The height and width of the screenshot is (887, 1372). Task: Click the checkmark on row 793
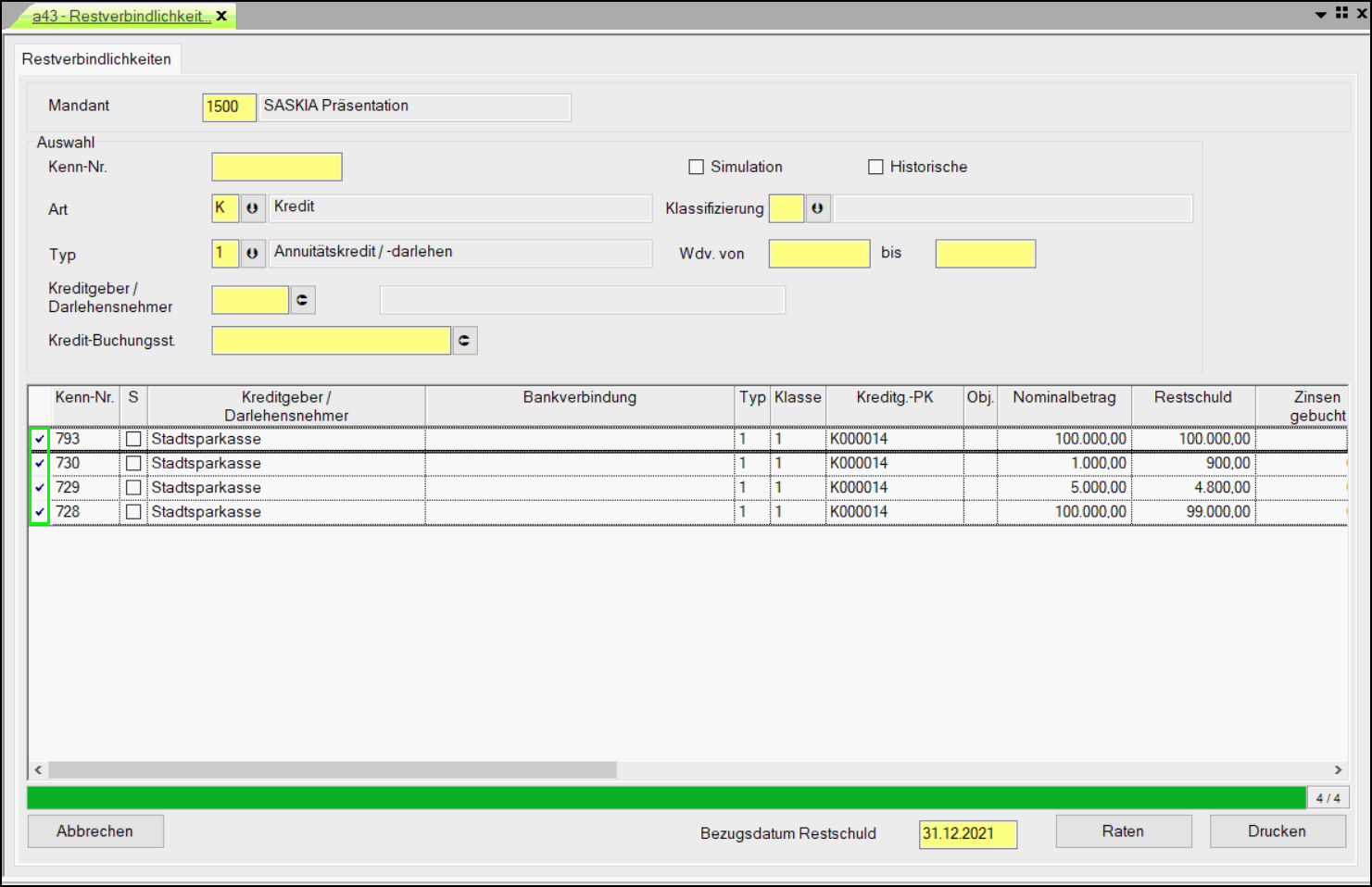tap(40, 439)
